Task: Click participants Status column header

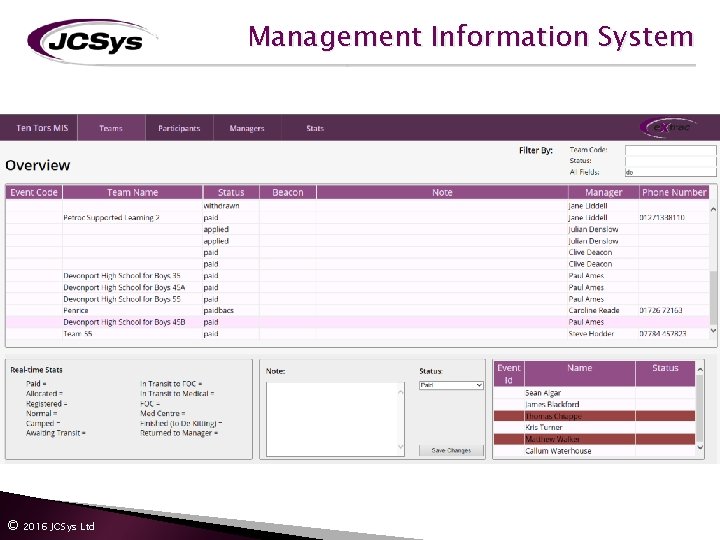Action: click(x=665, y=374)
